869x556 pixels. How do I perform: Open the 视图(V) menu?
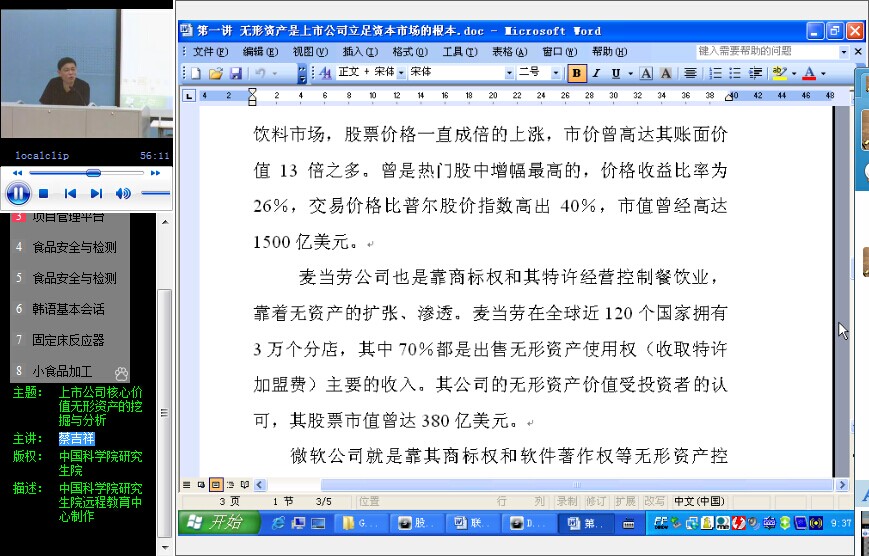310,52
